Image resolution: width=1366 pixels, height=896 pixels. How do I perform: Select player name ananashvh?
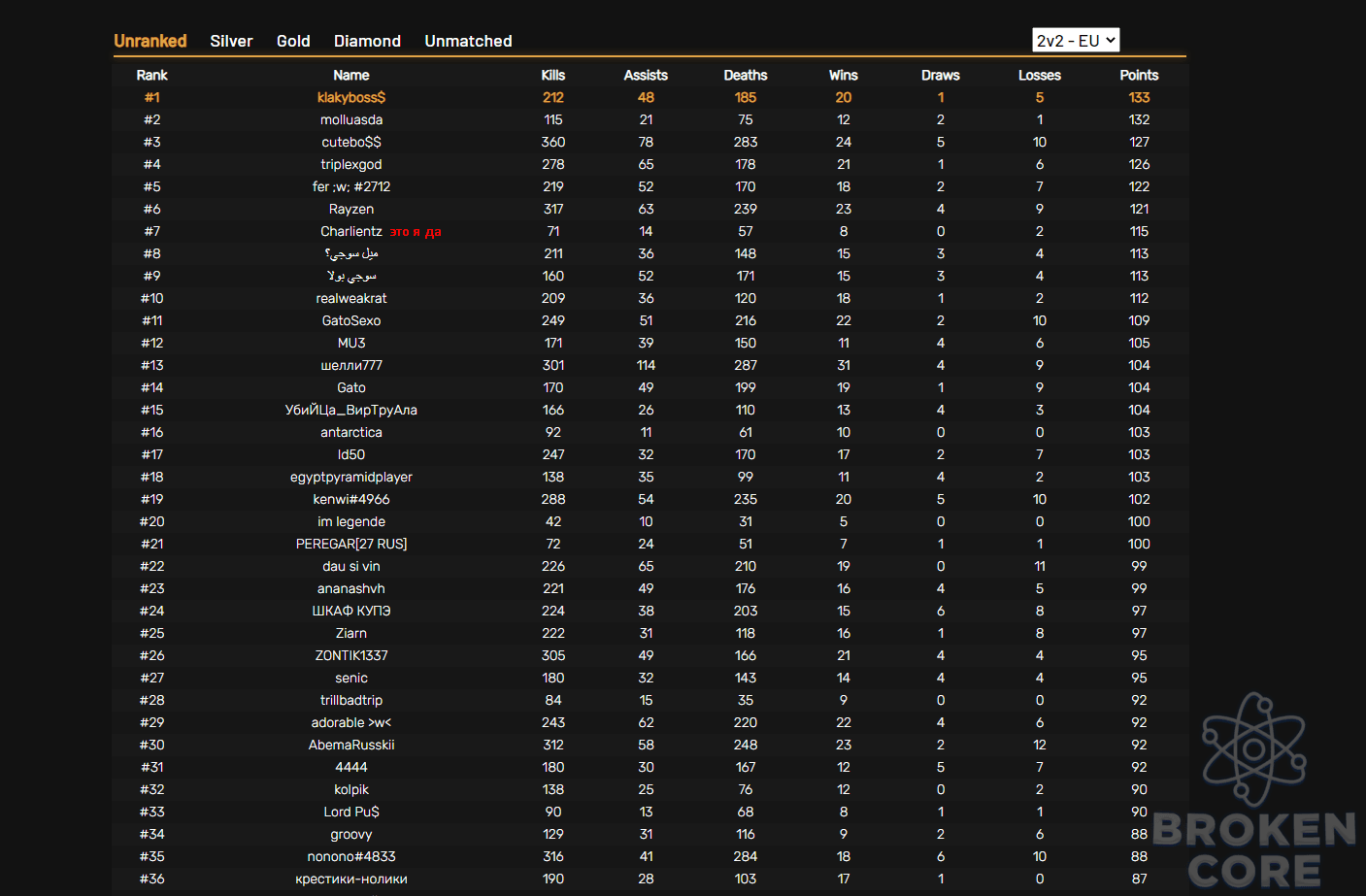(351, 588)
